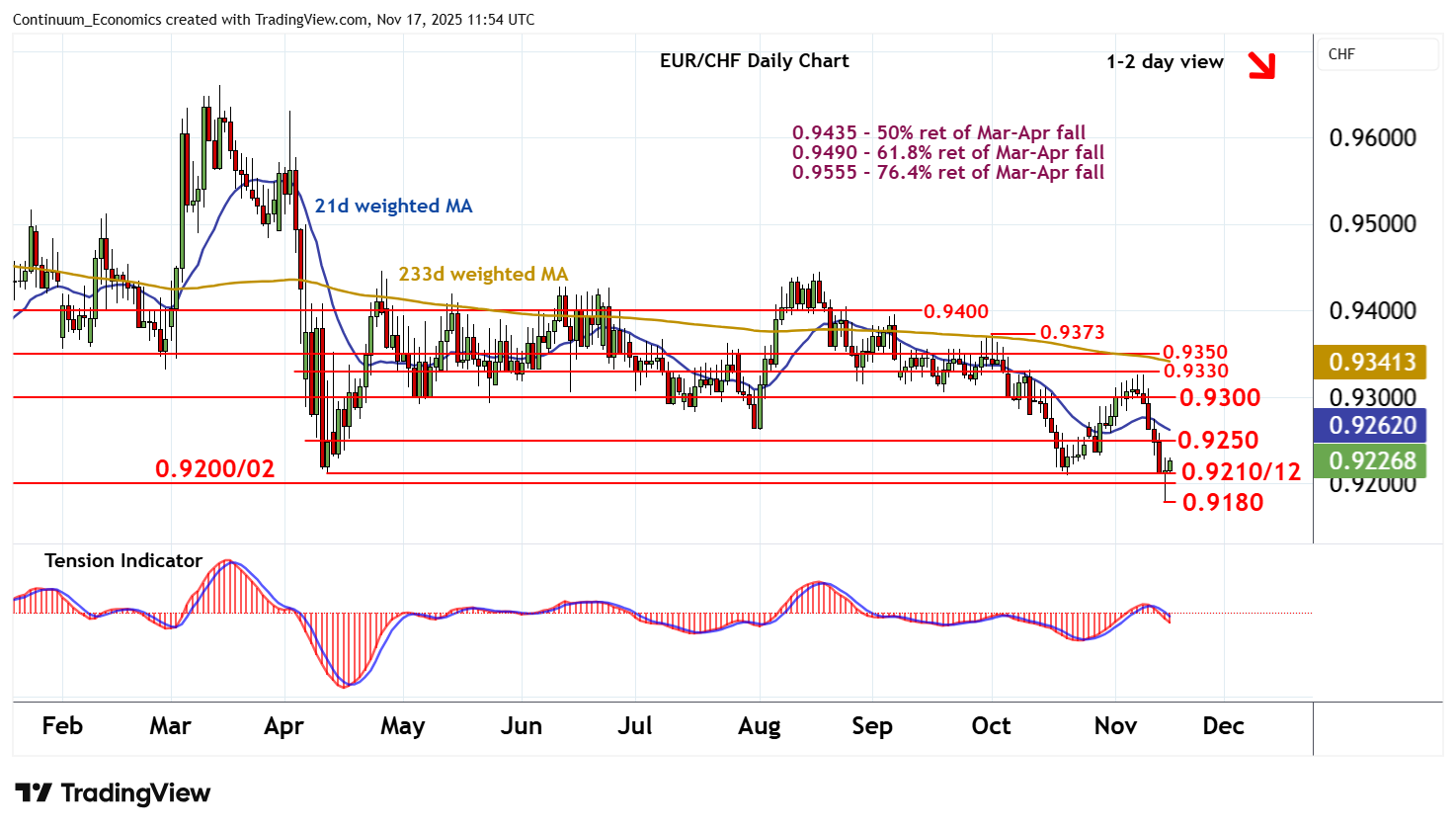Select the 0.9180 support level label
This screenshot has height=830, width=1456.
[1222, 503]
